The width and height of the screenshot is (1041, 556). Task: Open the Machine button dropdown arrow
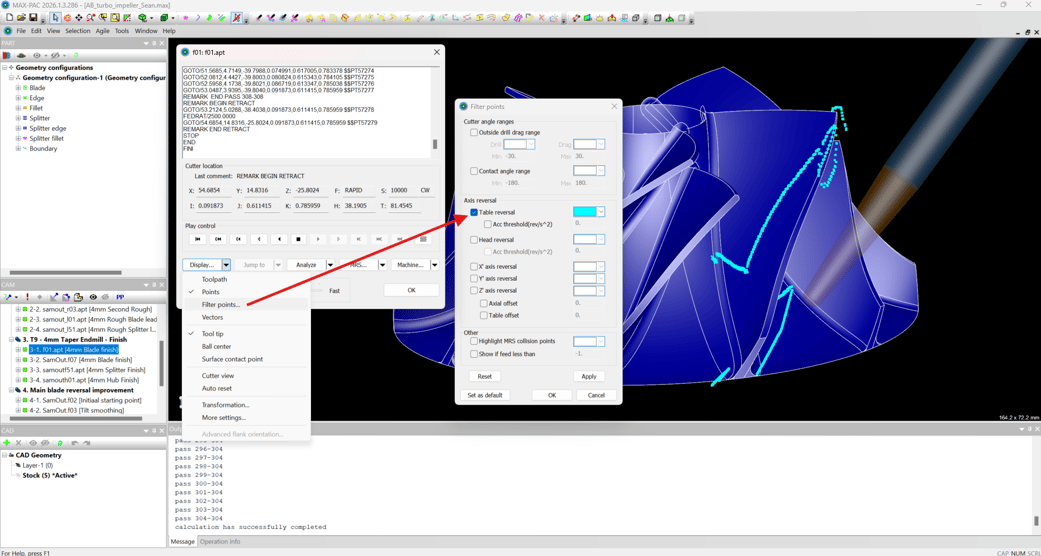pos(434,264)
